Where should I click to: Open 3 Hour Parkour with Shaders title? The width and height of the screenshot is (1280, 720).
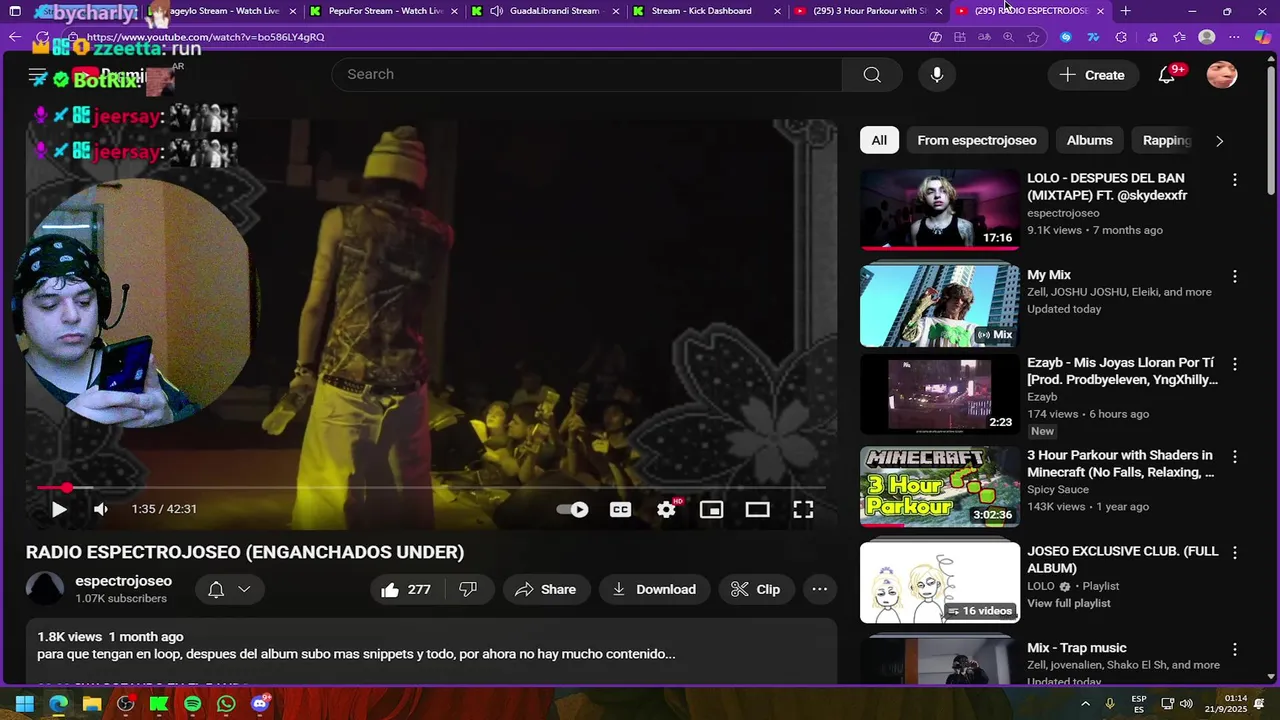(x=1121, y=464)
